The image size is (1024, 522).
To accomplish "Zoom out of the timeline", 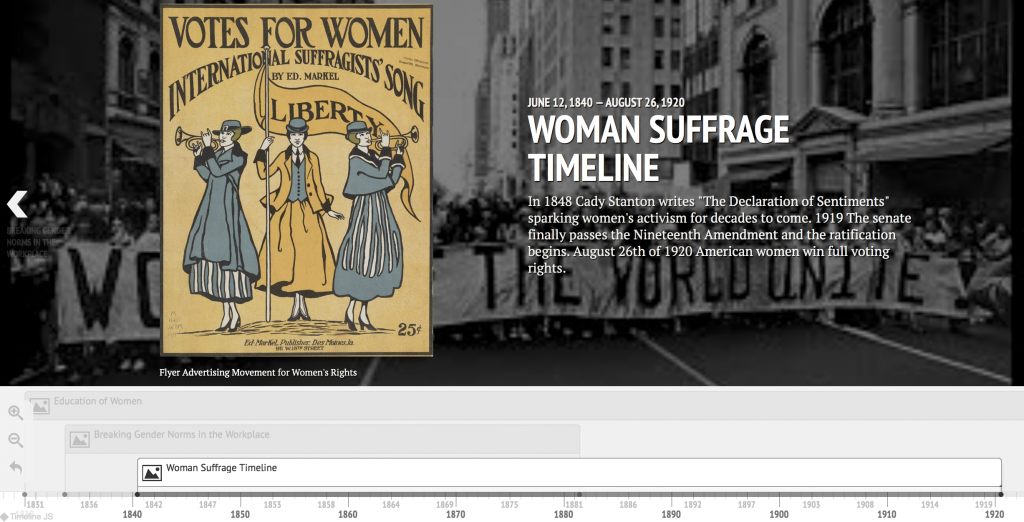I will pos(16,440).
